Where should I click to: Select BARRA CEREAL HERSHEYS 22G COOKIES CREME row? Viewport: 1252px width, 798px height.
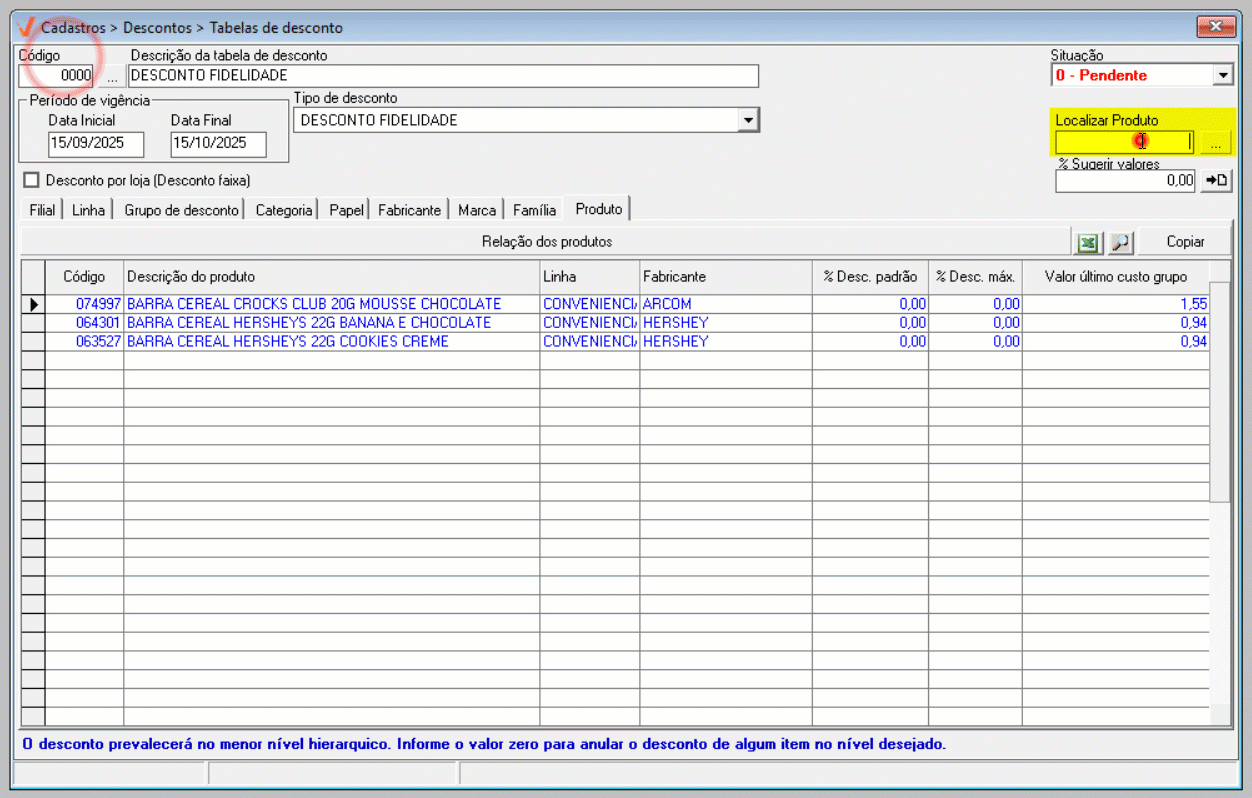288,342
